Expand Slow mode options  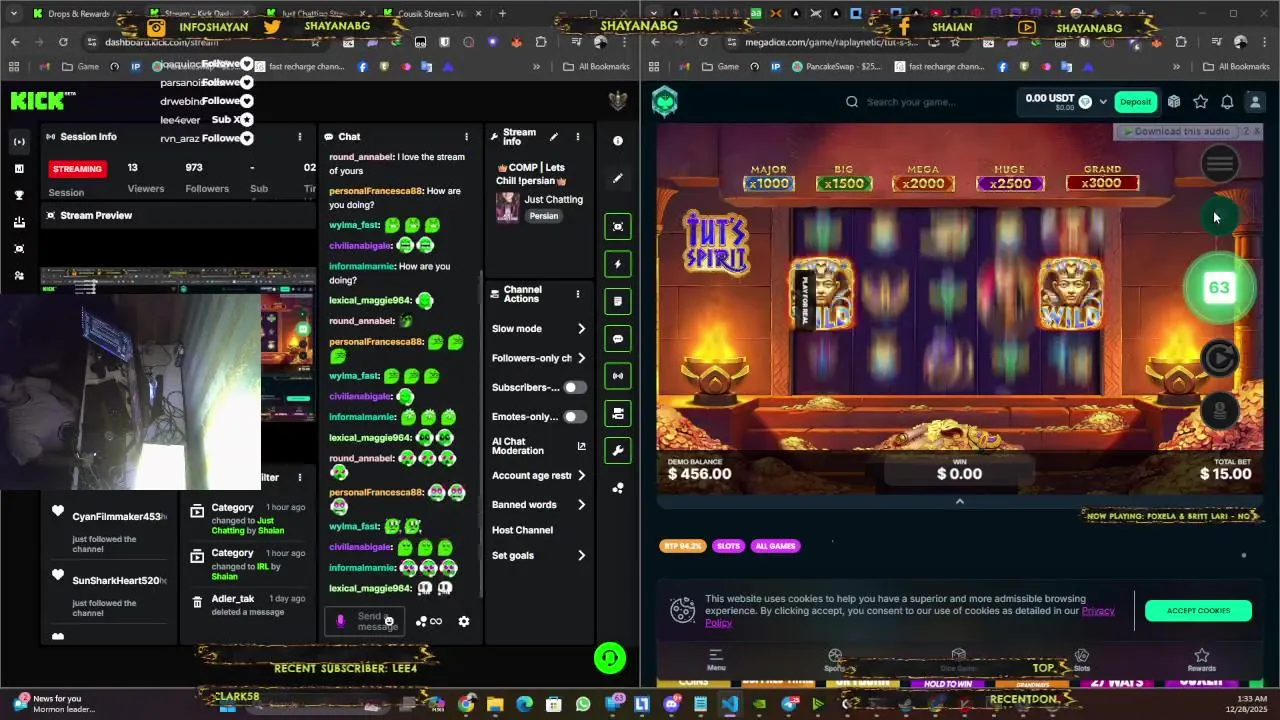point(581,329)
